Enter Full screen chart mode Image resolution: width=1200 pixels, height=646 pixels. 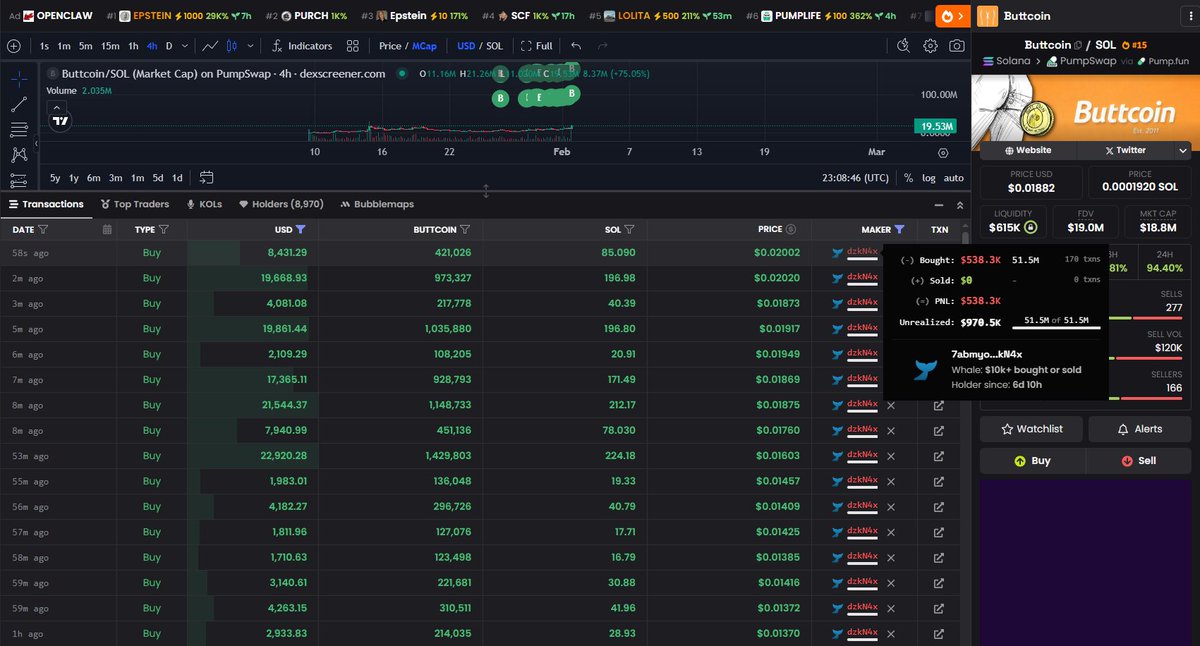pos(537,46)
